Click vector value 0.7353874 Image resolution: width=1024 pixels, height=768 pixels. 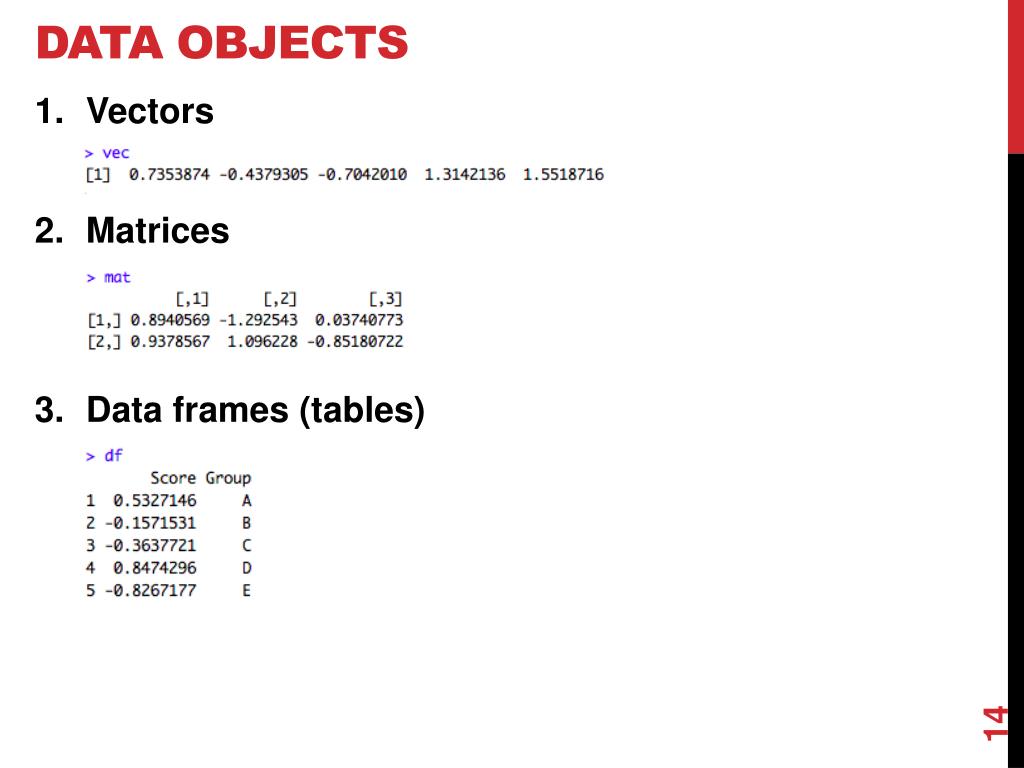169,174
